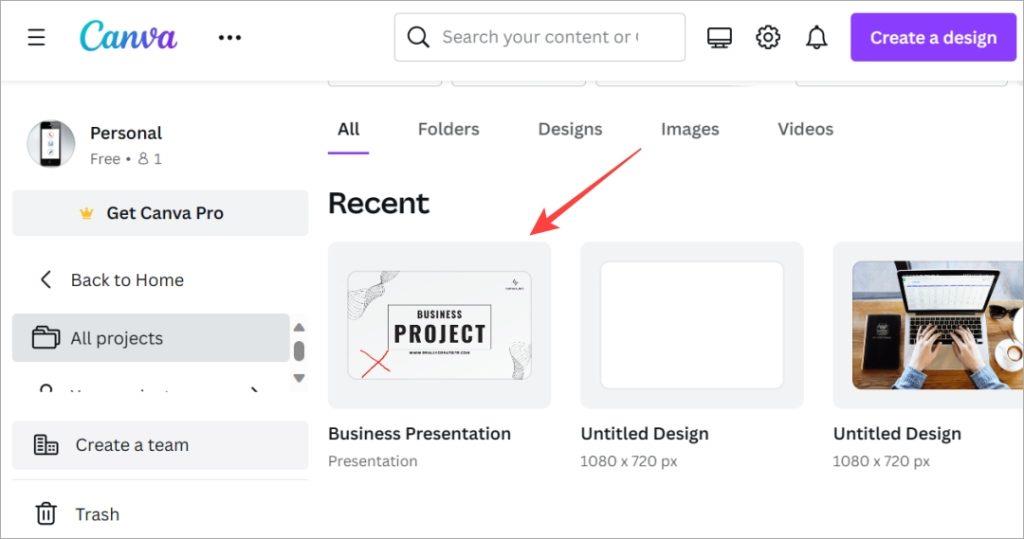Go Back to Home
This screenshot has height=539, width=1024.
[x=127, y=280]
